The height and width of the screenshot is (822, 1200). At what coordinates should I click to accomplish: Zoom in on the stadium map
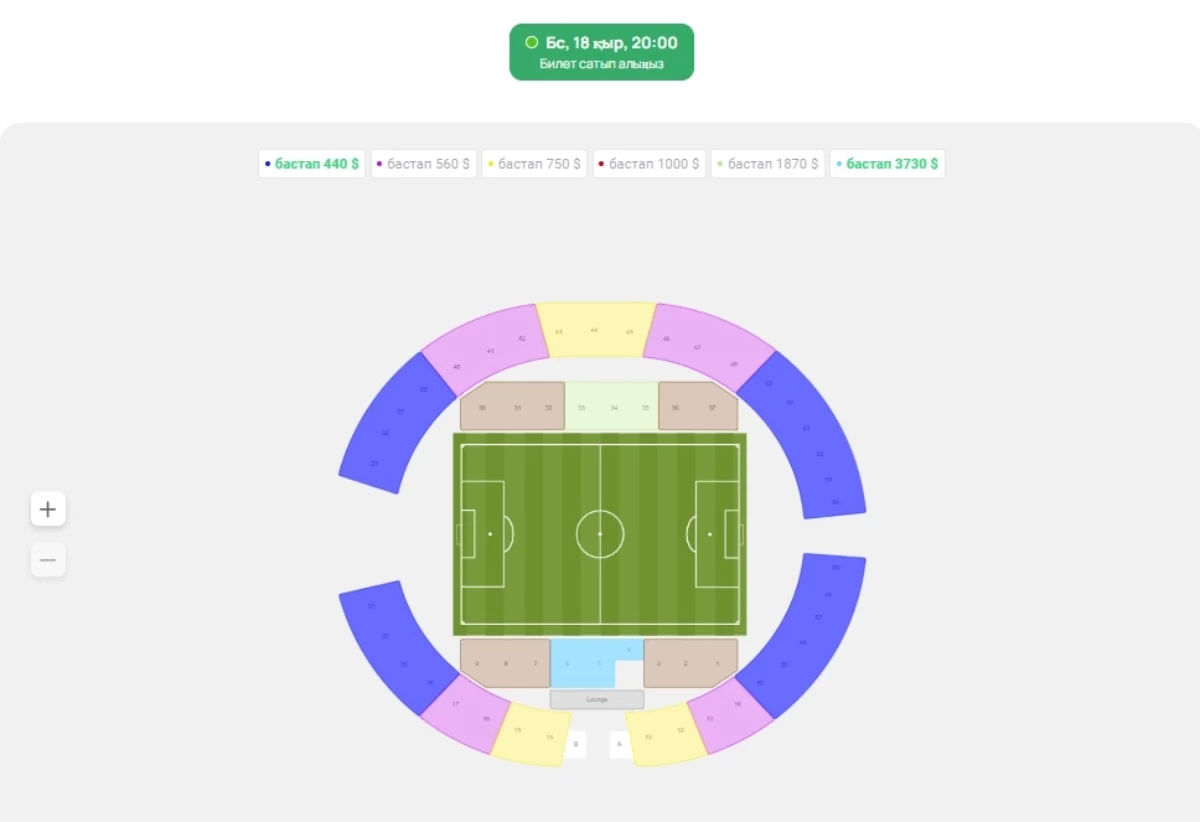(x=48, y=509)
